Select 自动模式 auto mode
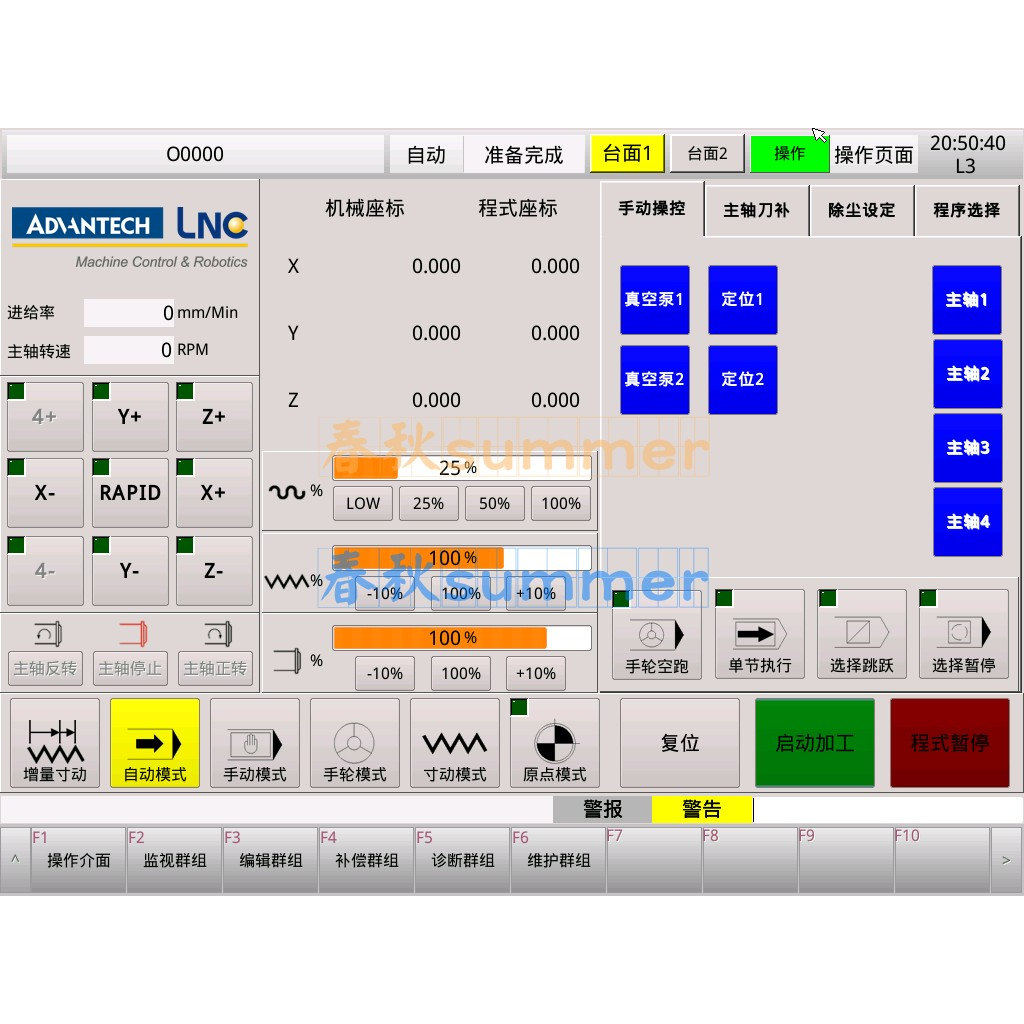 click(155, 743)
